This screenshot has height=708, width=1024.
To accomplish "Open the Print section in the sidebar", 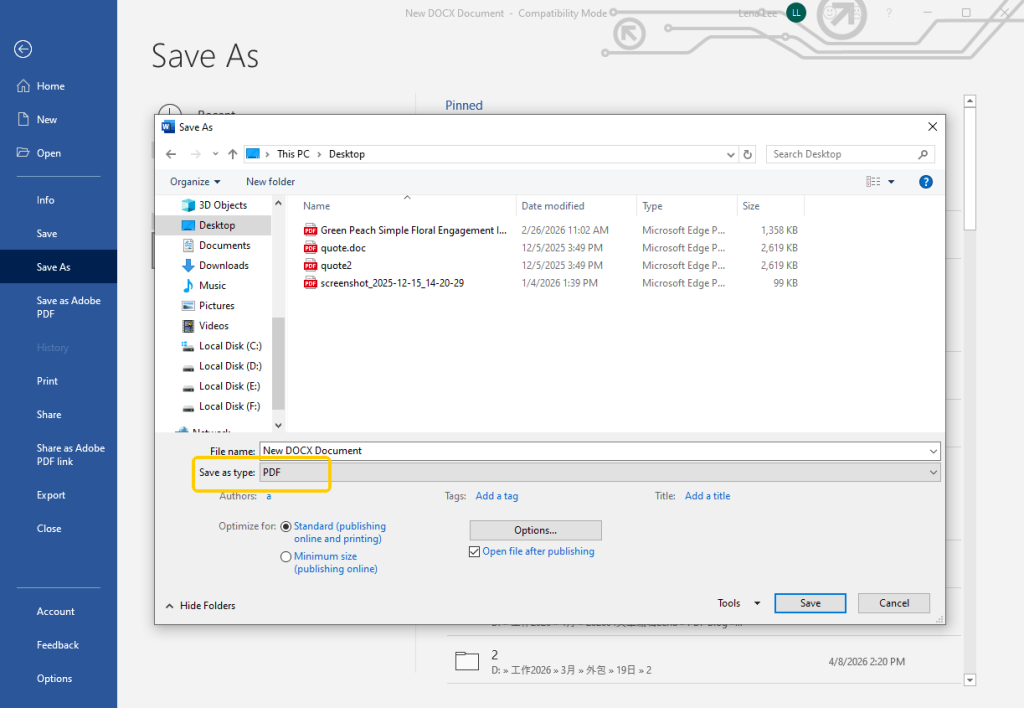I will (x=46, y=381).
